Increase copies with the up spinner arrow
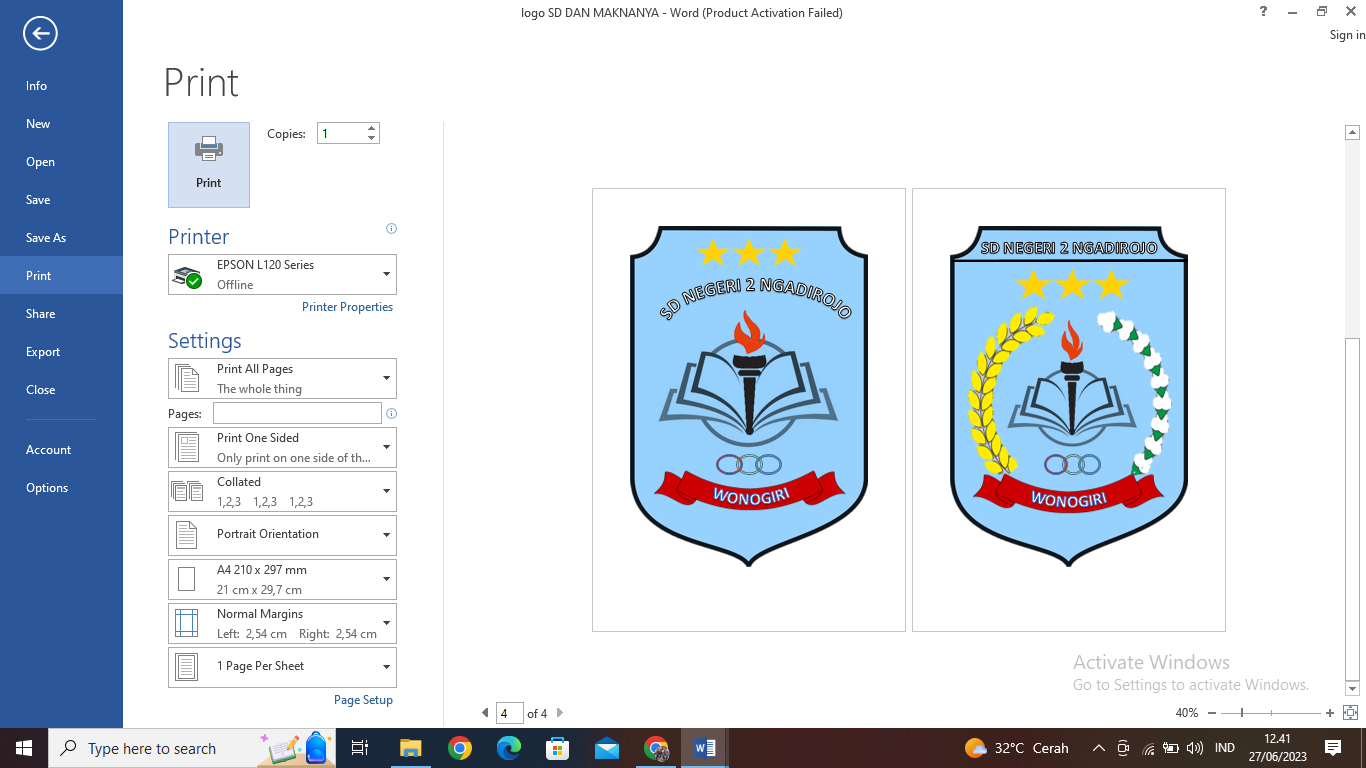This screenshot has height=768, width=1366. [371, 128]
